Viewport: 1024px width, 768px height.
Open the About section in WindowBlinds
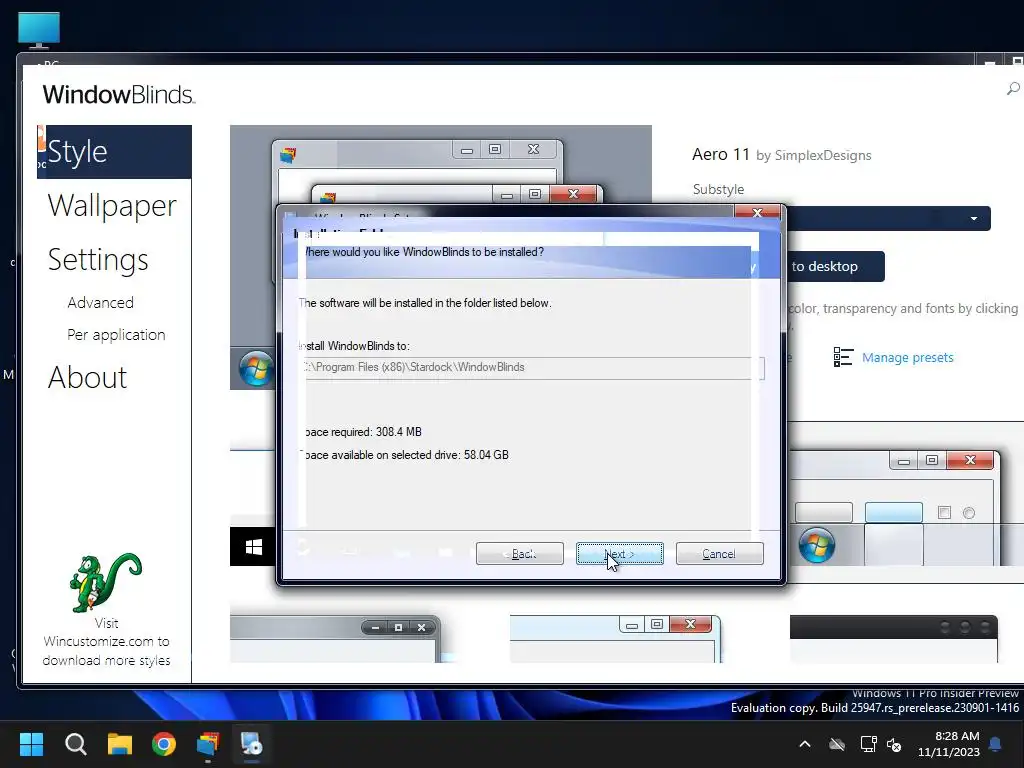[x=88, y=377]
